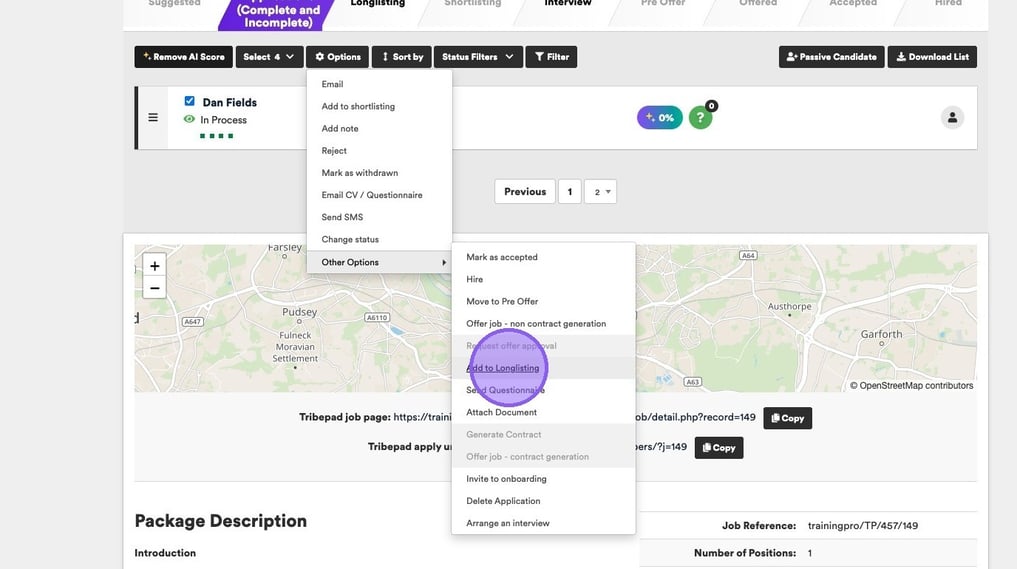This screenshot has width=1017, height=569.
Task: Click the Download List button
Action: (931, 57)
